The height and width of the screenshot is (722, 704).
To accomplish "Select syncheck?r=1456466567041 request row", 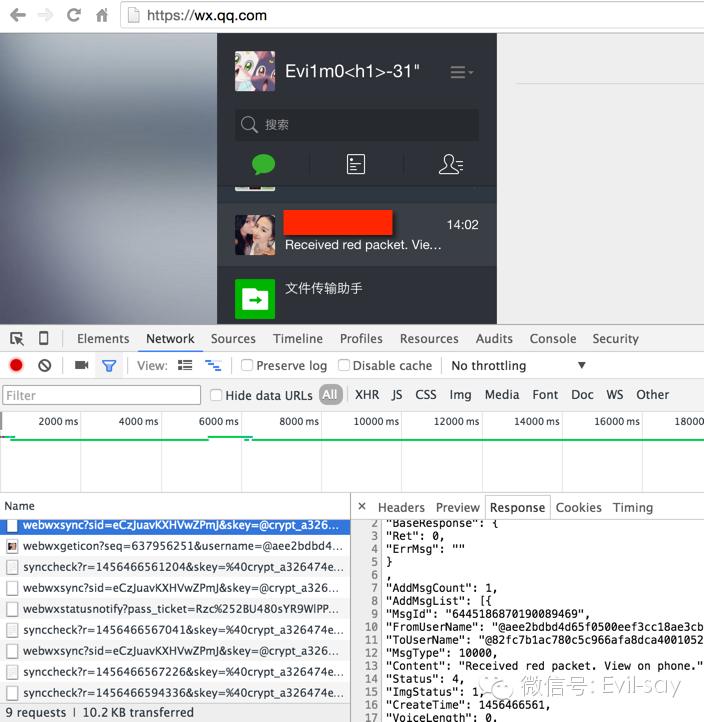I will [175, 630].
